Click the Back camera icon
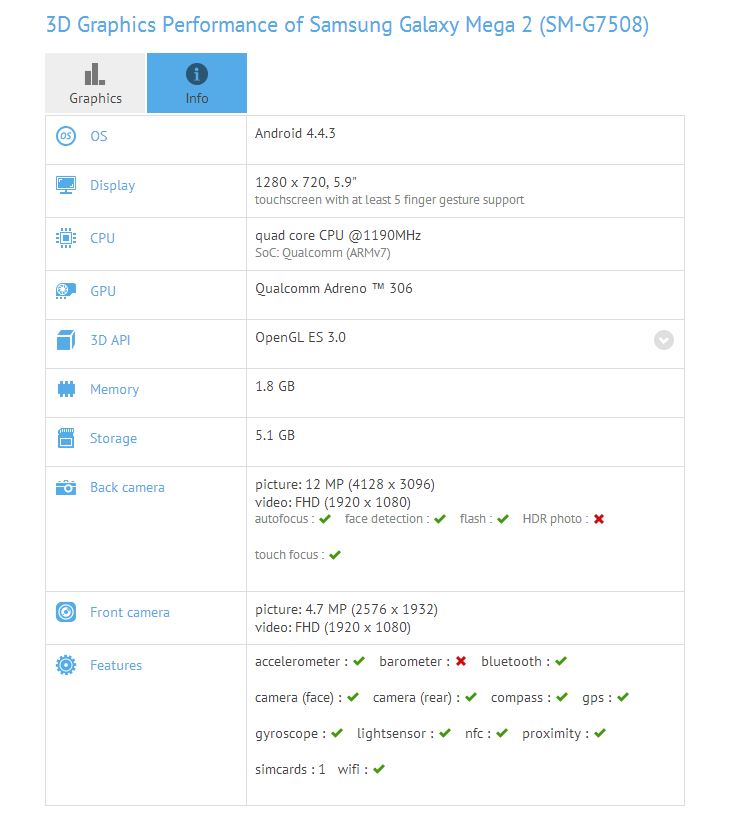 point(66,487)
